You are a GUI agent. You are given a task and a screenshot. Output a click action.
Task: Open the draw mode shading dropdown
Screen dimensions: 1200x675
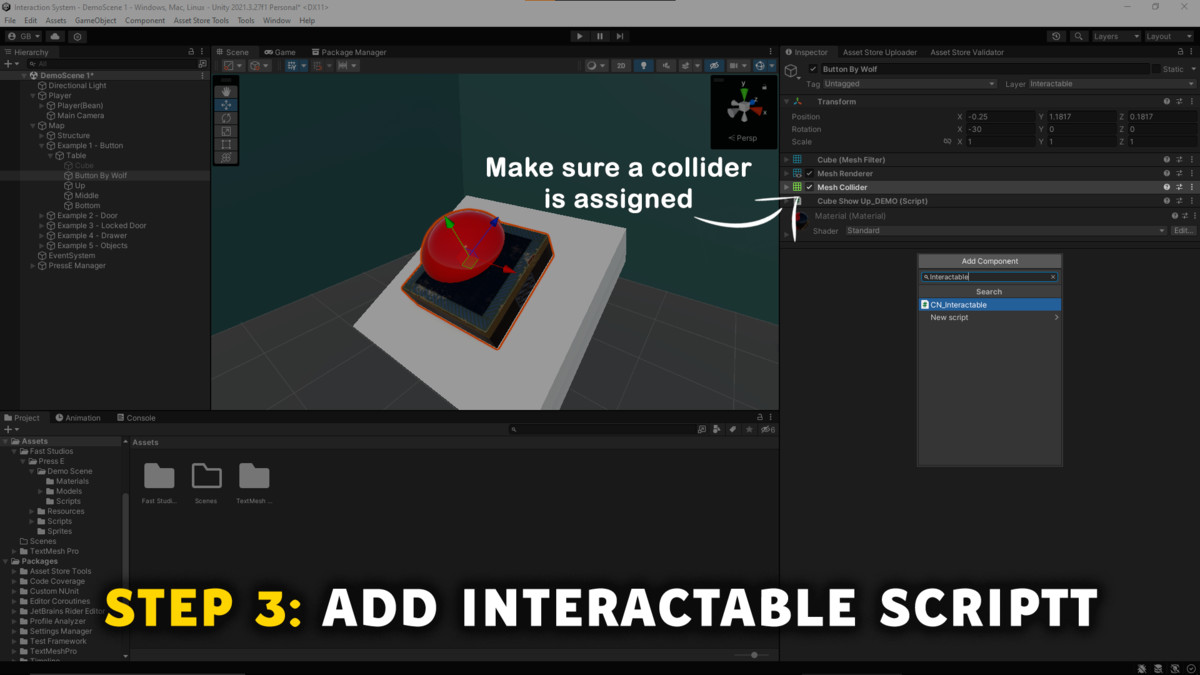595,66
